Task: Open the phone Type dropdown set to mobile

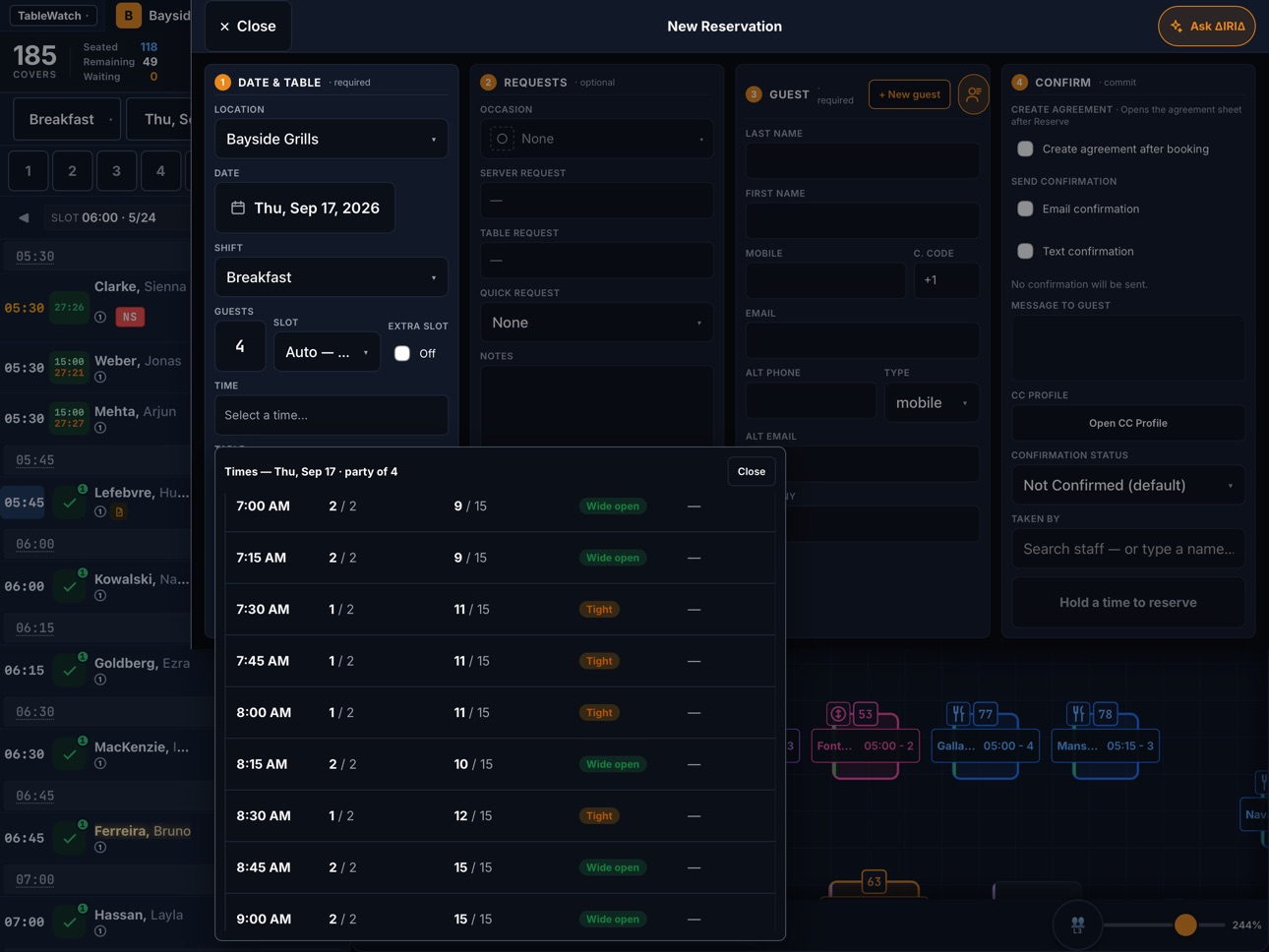Action: [x=932, y=402]
